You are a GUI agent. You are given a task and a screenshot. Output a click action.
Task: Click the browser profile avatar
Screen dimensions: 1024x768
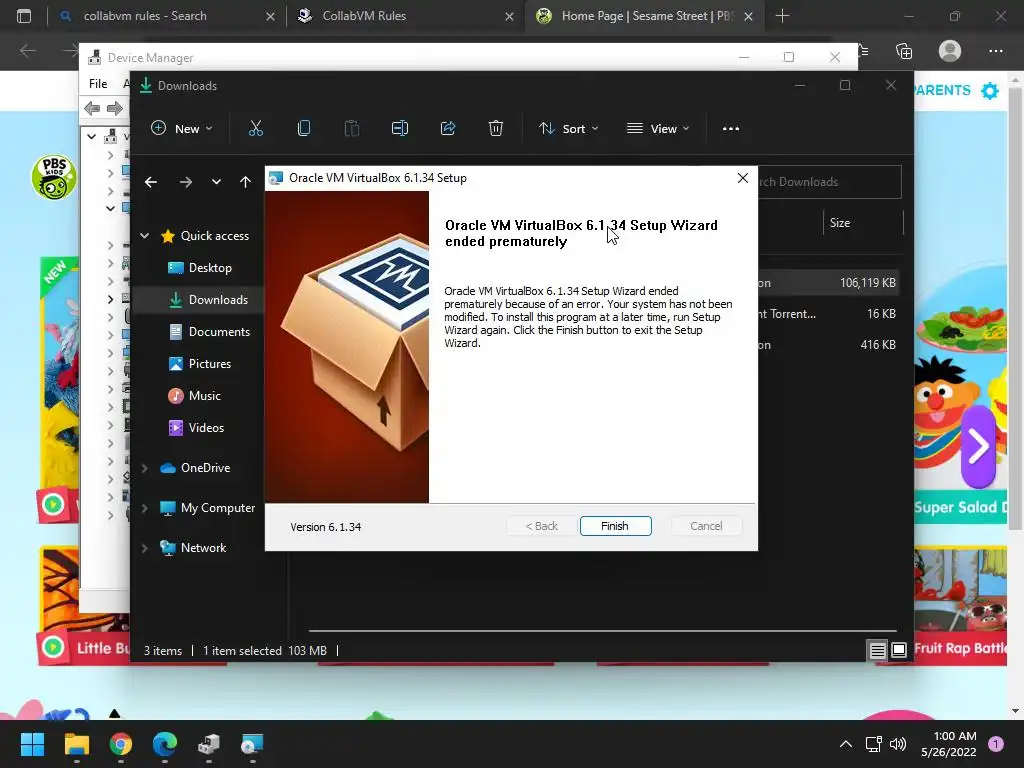[x=950, y=51]
